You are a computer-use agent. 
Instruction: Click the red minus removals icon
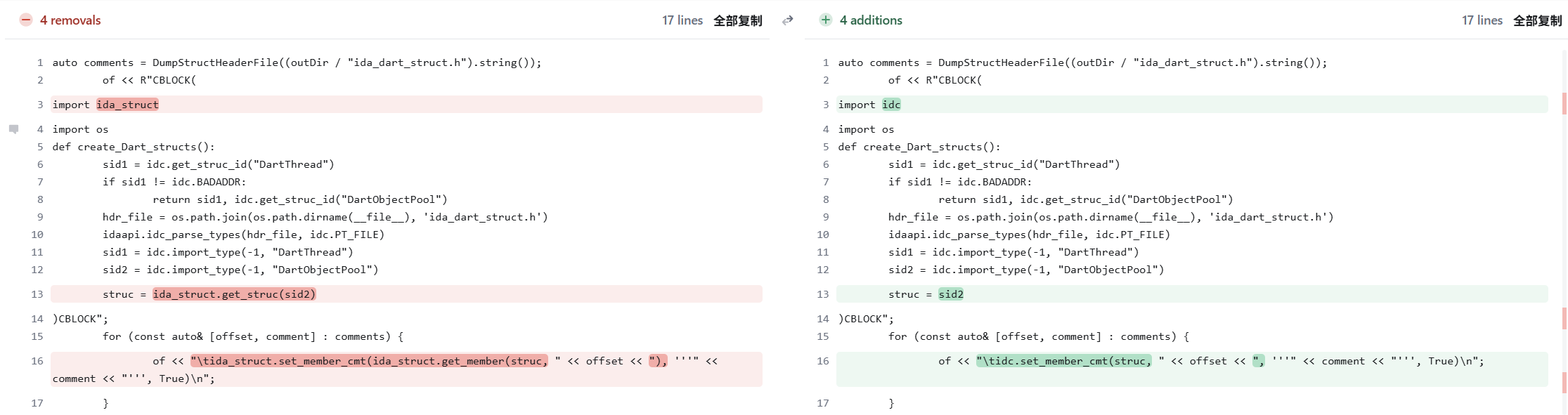[x=26, y=20]
